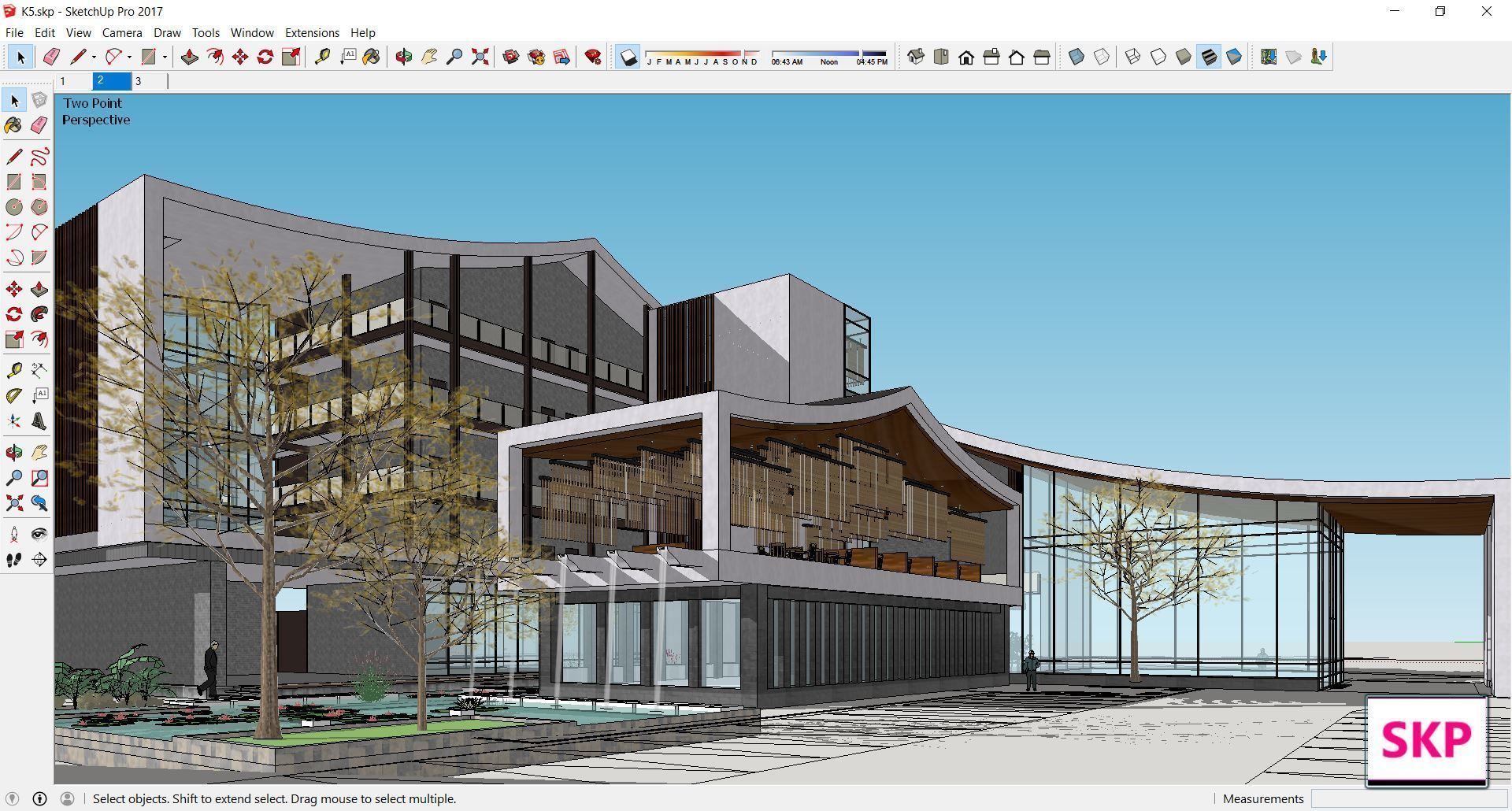Select the Tape Measure tool
The image size is (1512, 811).
point(323,57)
